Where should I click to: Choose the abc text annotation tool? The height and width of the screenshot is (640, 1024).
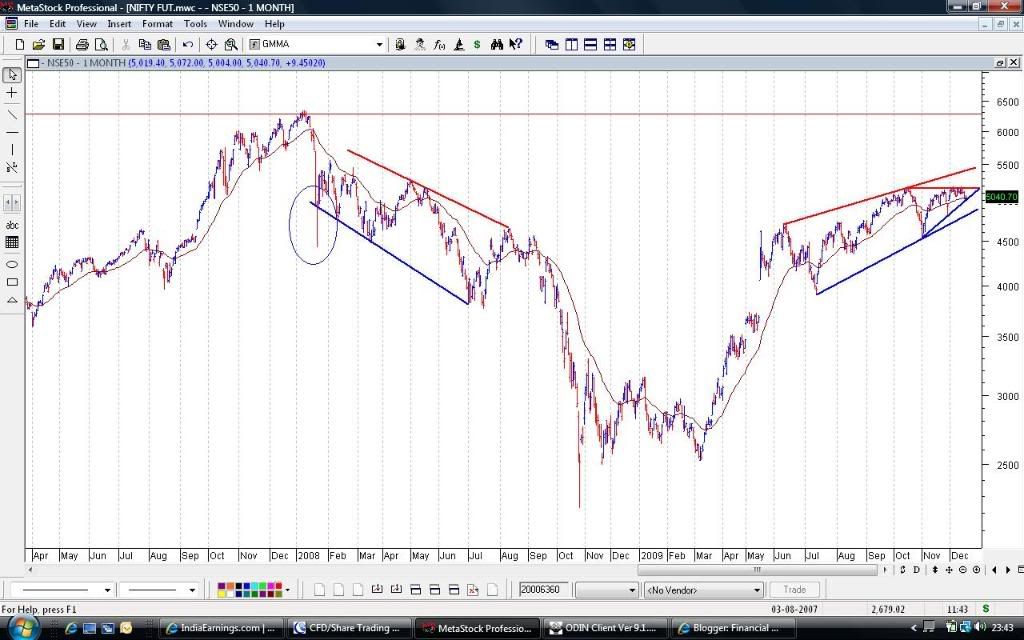click(x=12, y=225)
